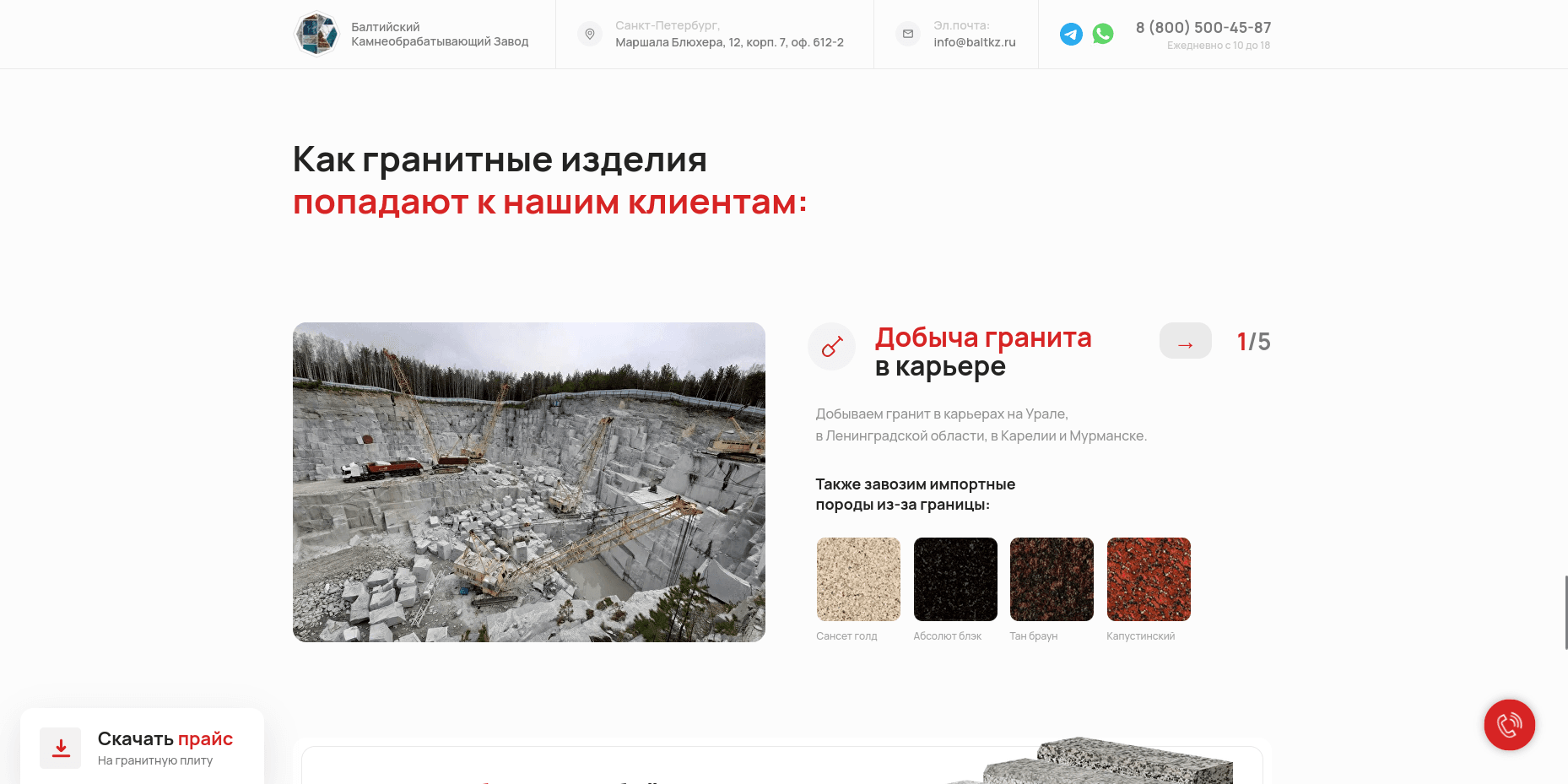Select the Абсолют блэк granite swatch
1568x784 pixels.
[955, 579]
